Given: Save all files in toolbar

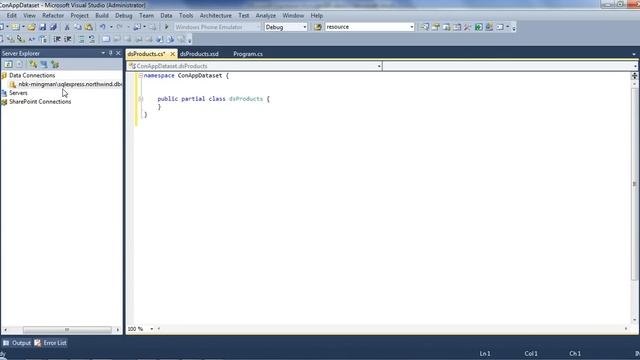Looking at the screenshot, I should pos(53,27).
